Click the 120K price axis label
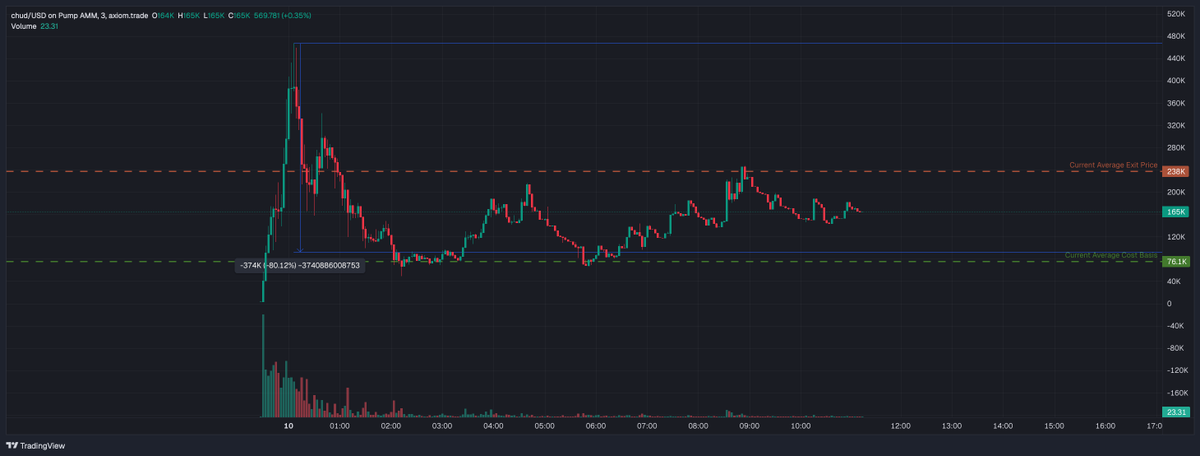 pyautogui.click(x=1176, y=237)
